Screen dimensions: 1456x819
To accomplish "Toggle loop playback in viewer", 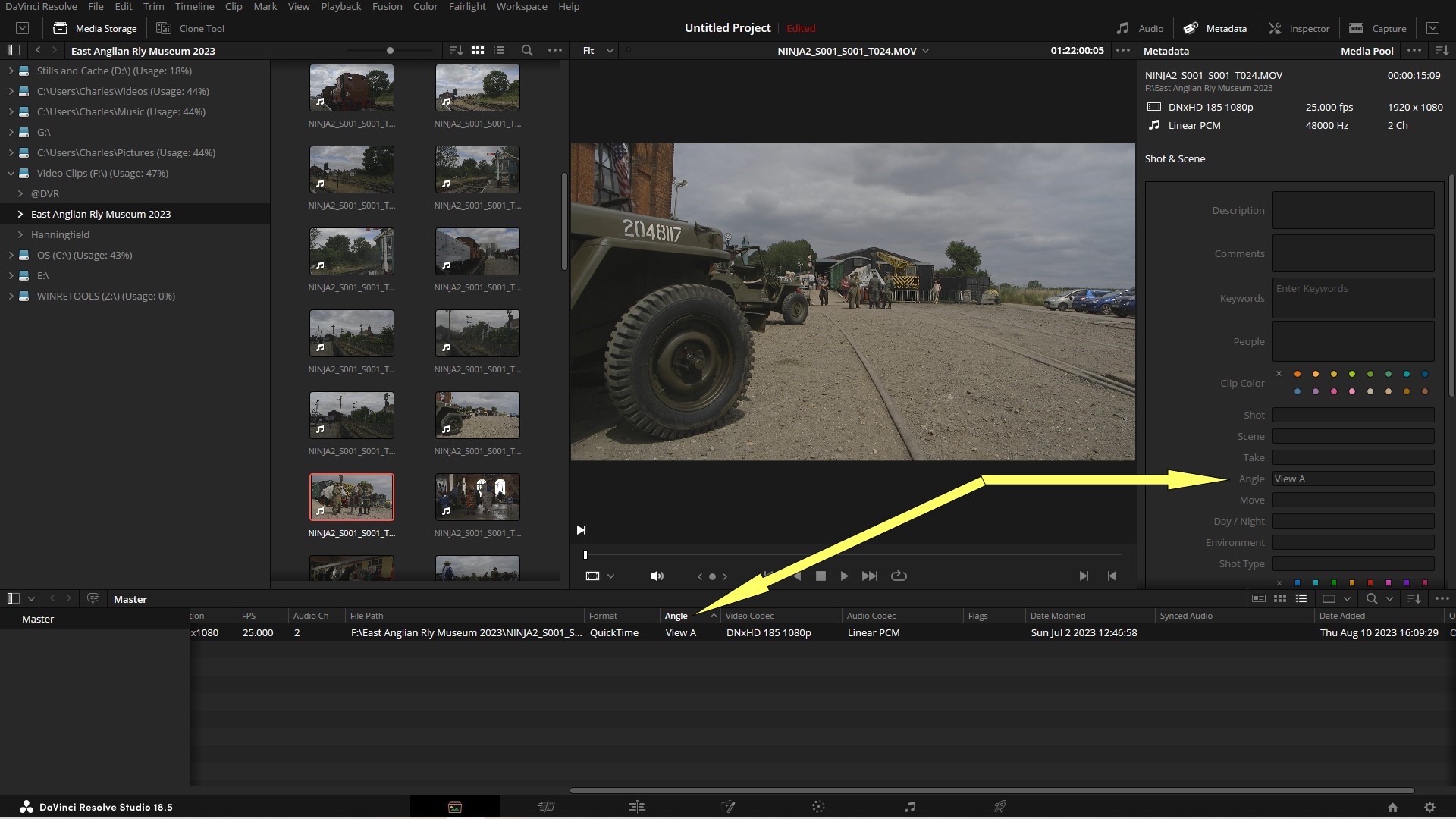I will click(899, 576).
